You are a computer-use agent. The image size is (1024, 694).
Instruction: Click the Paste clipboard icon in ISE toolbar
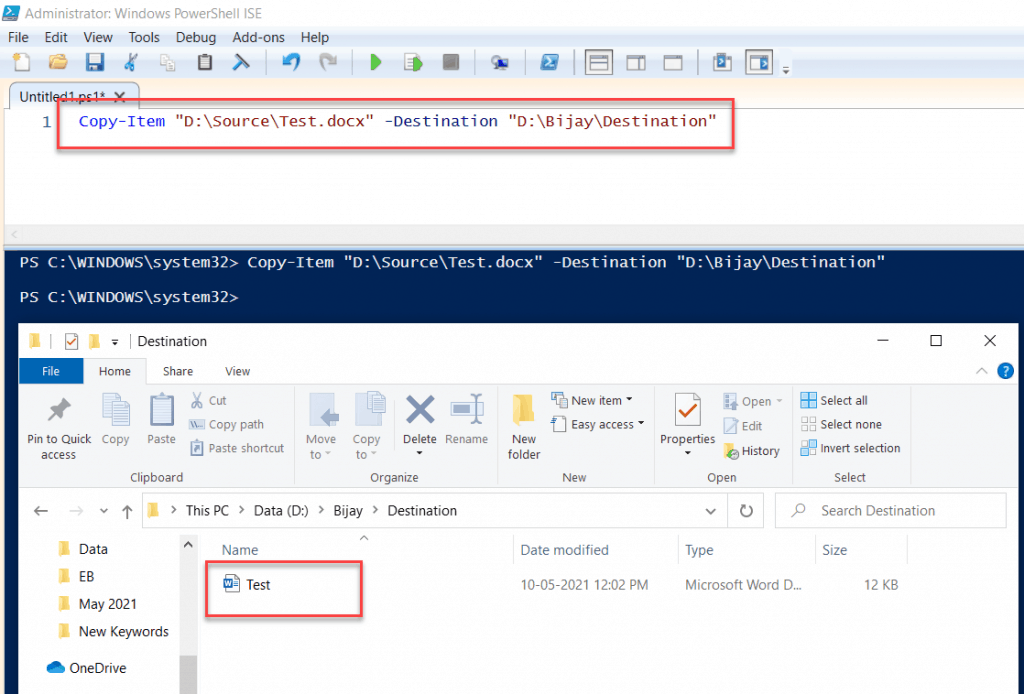(x=204, y=63)
